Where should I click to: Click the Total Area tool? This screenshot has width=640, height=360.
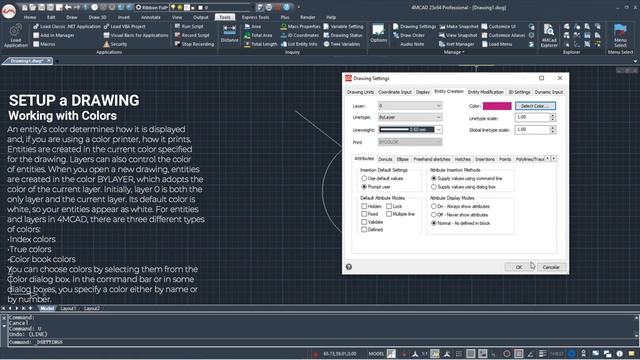[x=258, y=35]
